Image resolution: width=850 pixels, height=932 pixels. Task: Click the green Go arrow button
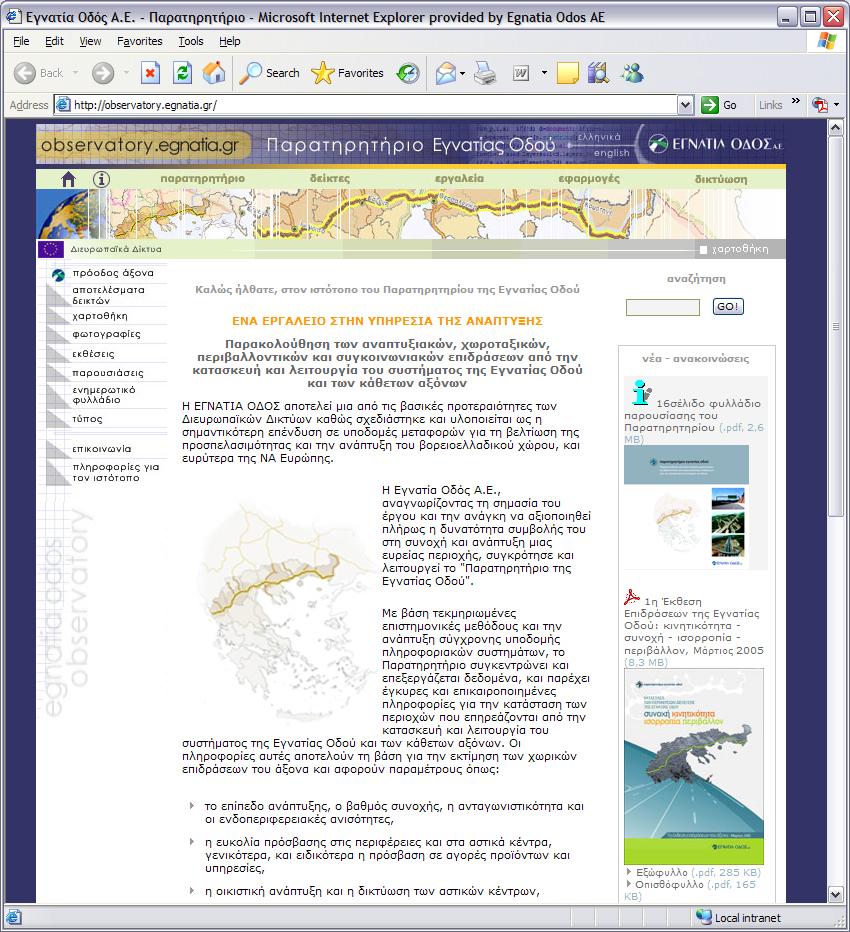(x=710, y=105)
